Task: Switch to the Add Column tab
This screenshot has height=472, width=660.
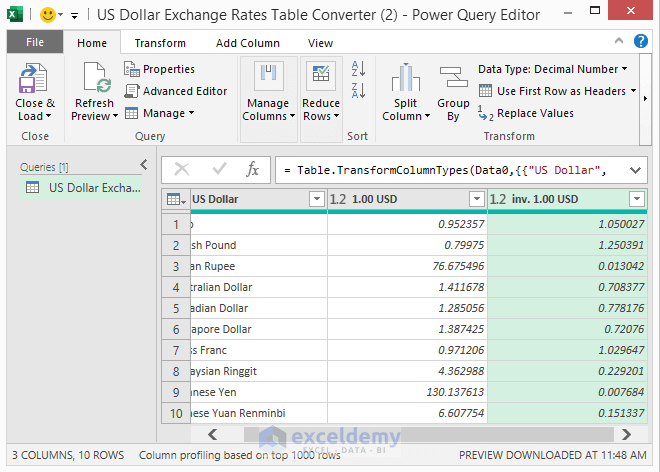Action: [248, 43]
